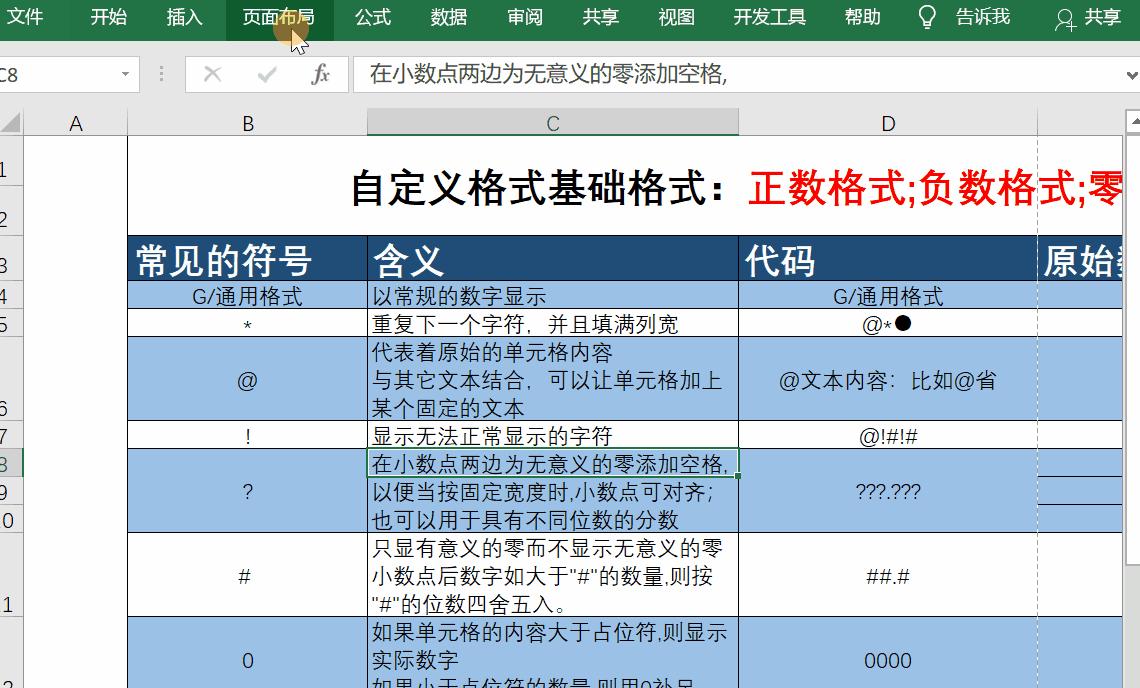Open the 文件 menu

(x=28, y=17)
